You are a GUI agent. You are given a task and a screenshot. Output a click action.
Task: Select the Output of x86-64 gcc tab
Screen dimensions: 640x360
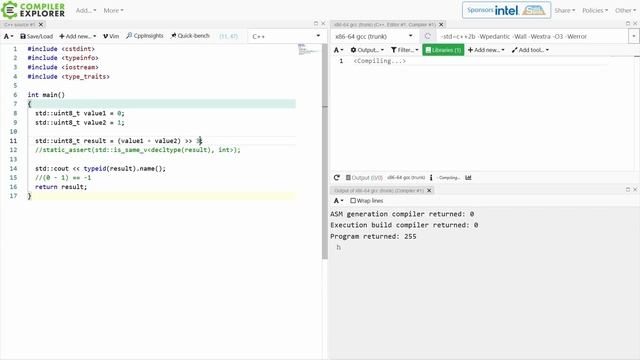point(378,190)
